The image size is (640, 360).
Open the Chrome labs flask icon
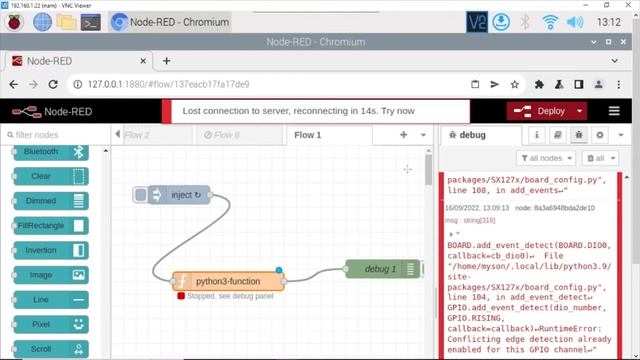pyautogui.click(x=559, y=84)
